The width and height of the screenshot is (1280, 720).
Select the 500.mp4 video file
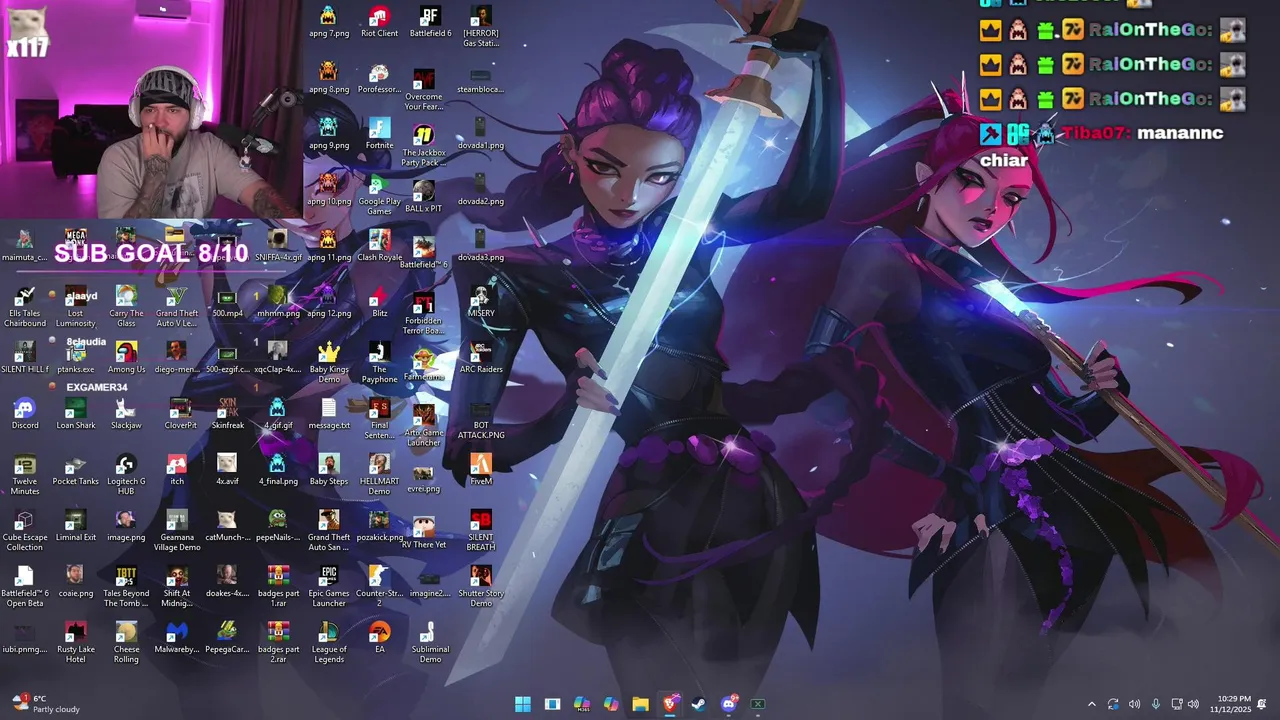(227, 302)
